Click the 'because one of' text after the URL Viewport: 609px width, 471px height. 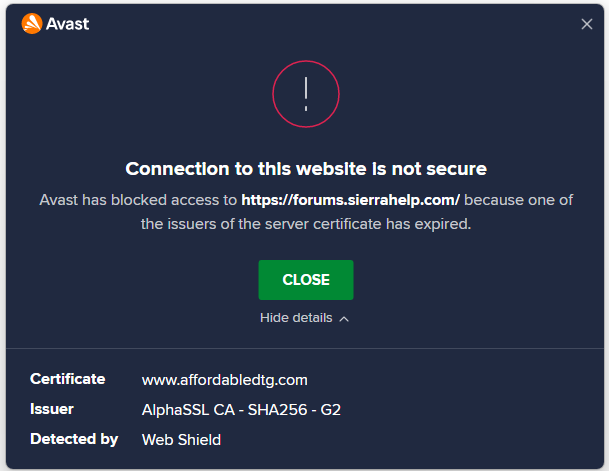coord(519,200)
